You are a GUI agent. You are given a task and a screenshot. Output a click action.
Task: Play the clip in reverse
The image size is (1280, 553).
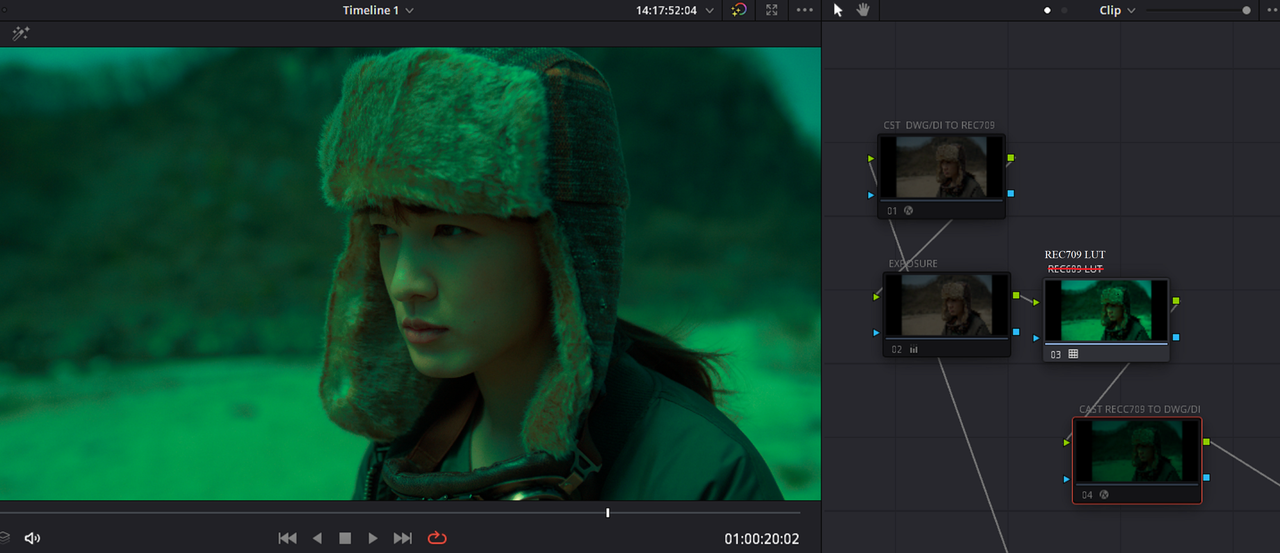coord(317,538)
